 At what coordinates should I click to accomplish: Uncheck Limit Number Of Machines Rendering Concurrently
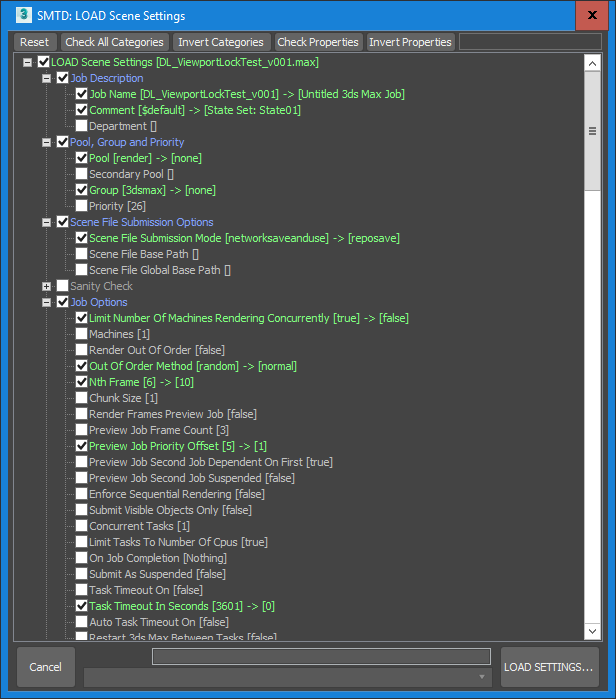pos(82,318)
